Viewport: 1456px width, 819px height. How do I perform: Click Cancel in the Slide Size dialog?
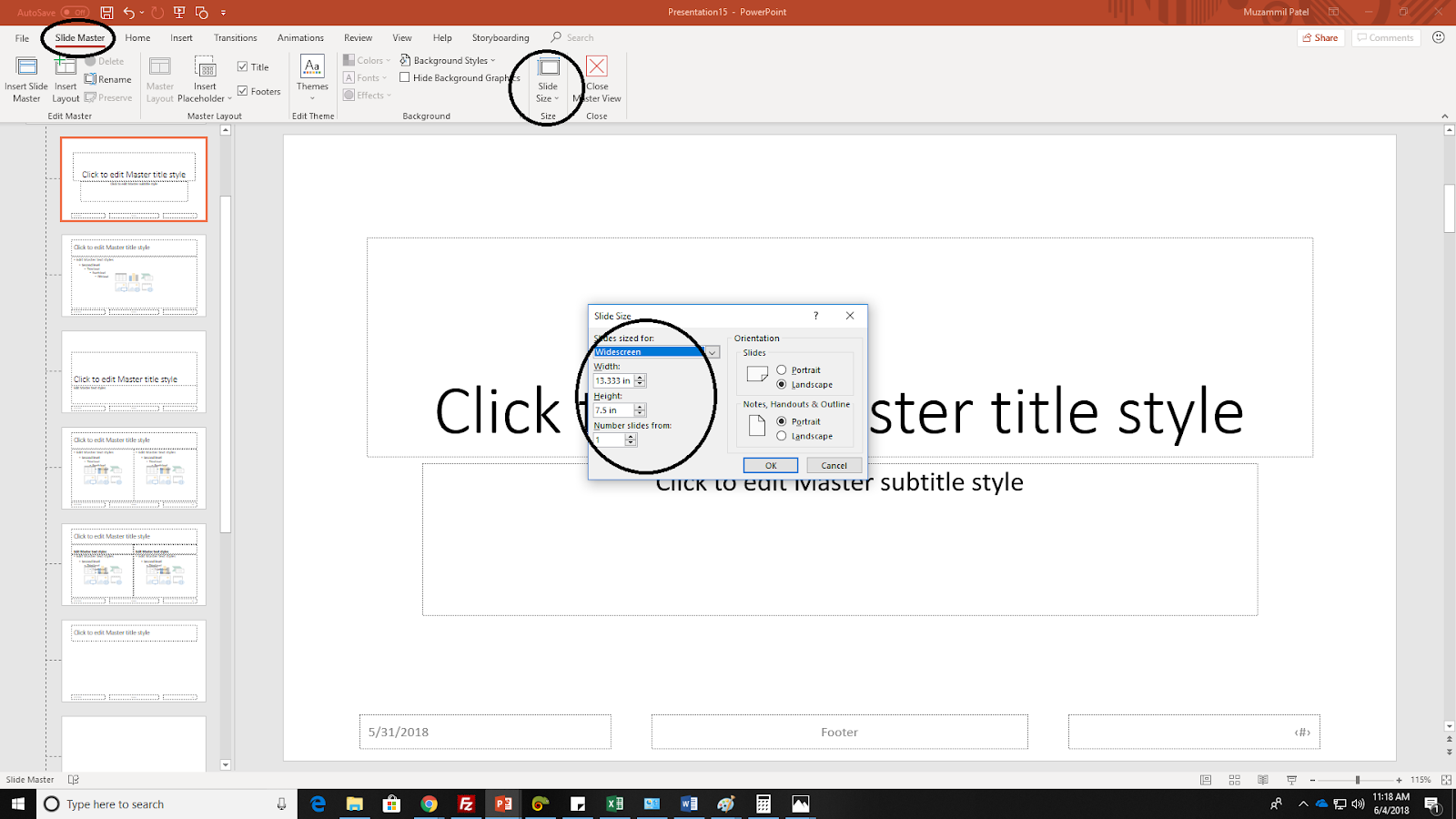834,465
